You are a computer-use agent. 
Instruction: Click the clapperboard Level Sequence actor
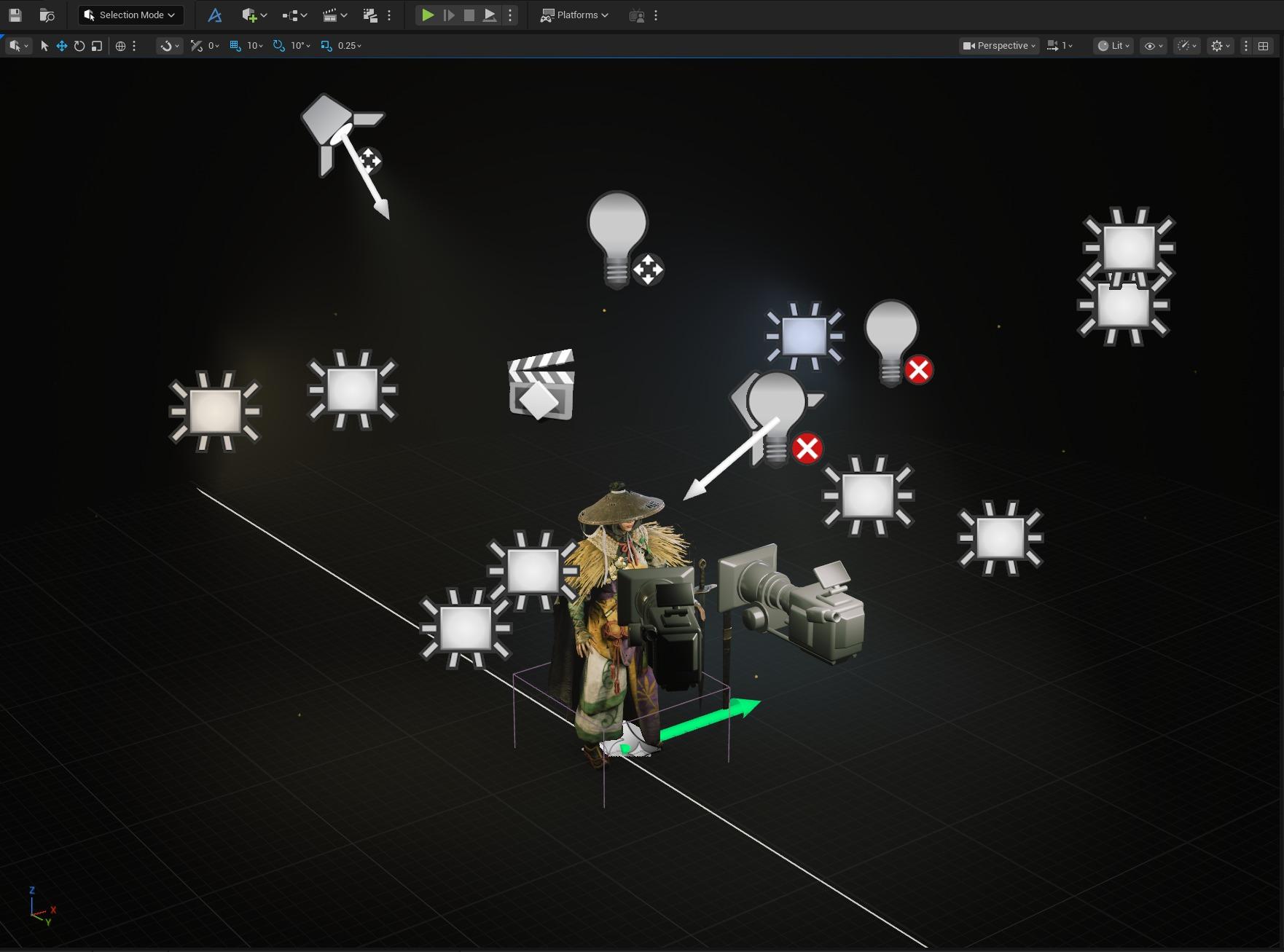(541, 386)
